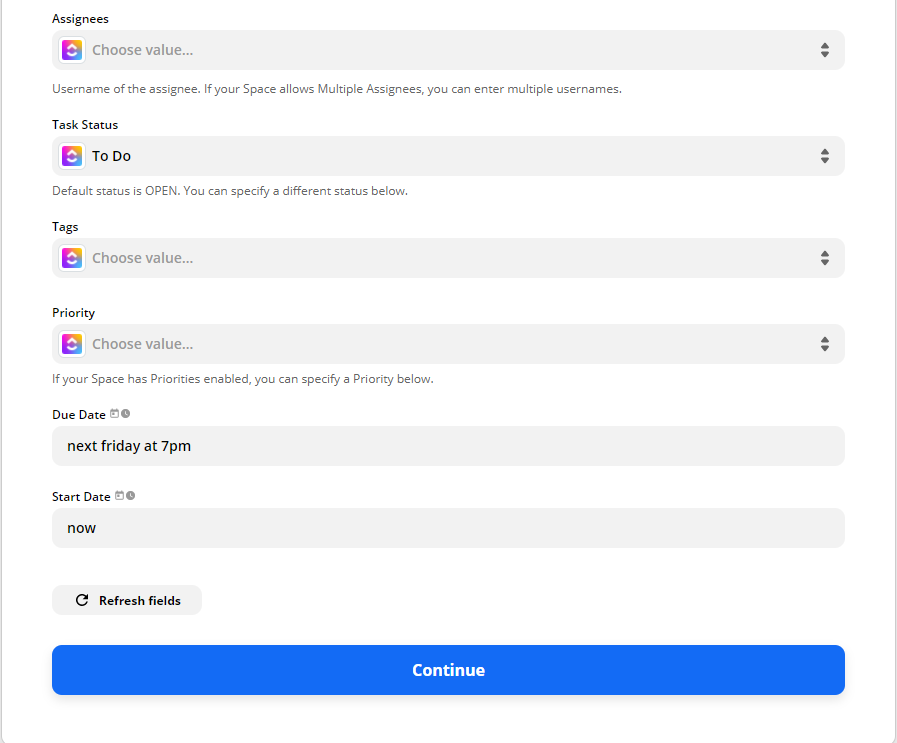Select the Tags Choose value field
897x743 pixels.
tap(448, 258)
